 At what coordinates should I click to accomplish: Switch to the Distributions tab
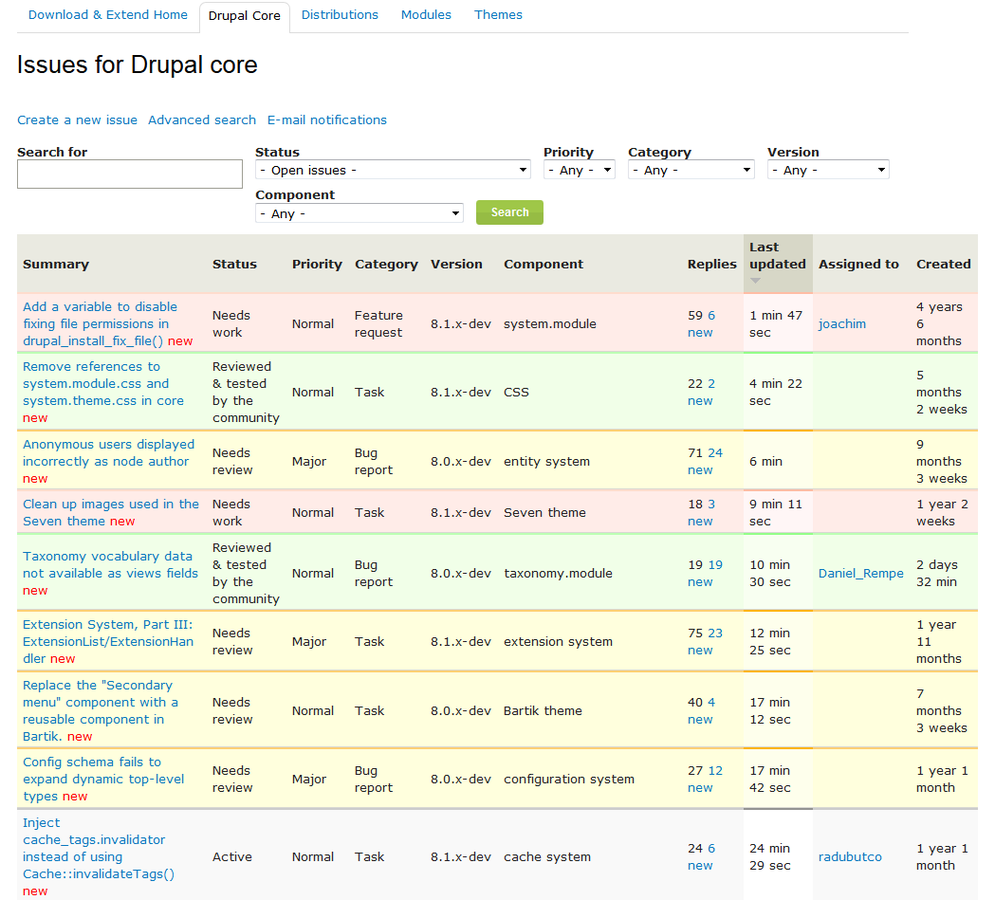click(339, 15)
